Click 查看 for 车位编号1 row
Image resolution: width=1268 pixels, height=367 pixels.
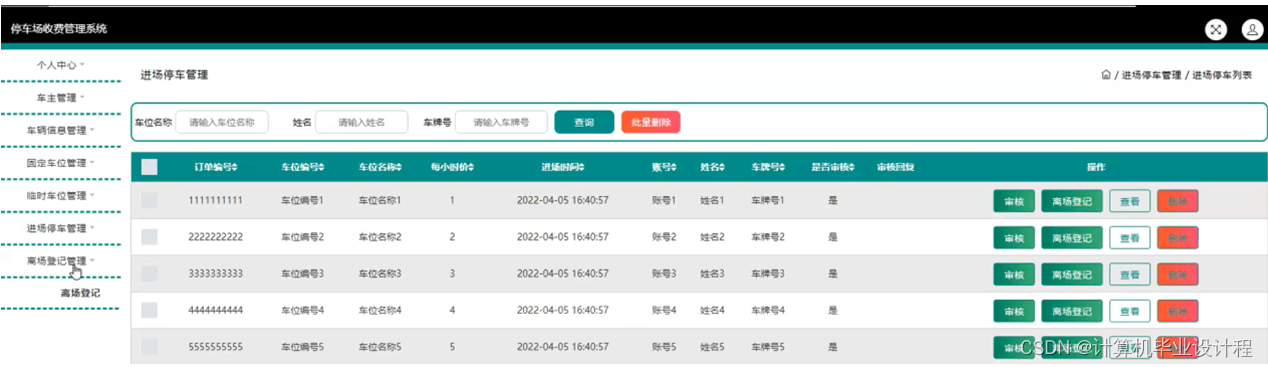pyautogui.click(x=1130, y=201)
